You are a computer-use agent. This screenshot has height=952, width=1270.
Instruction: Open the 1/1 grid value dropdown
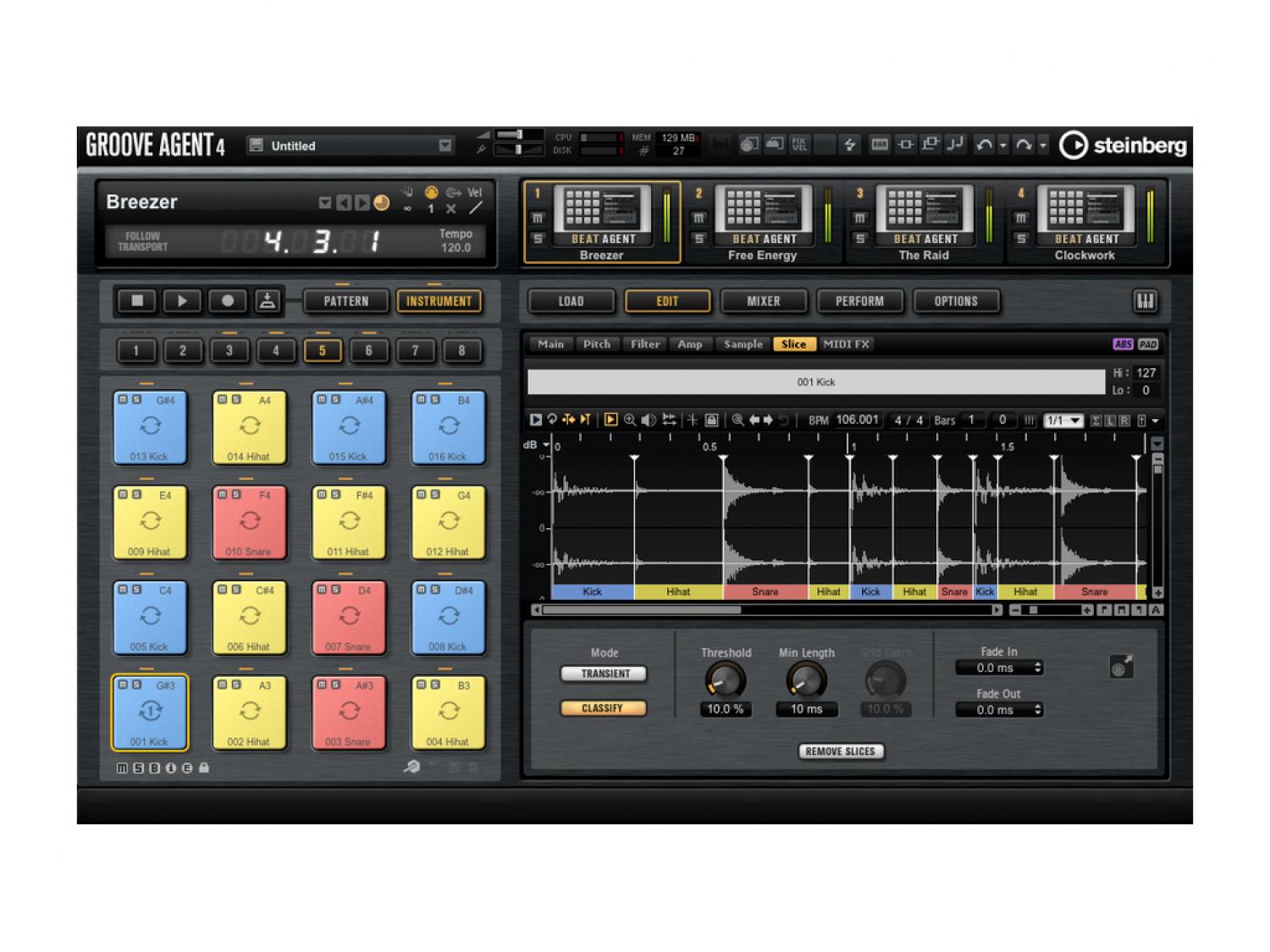coord(1064,421)
